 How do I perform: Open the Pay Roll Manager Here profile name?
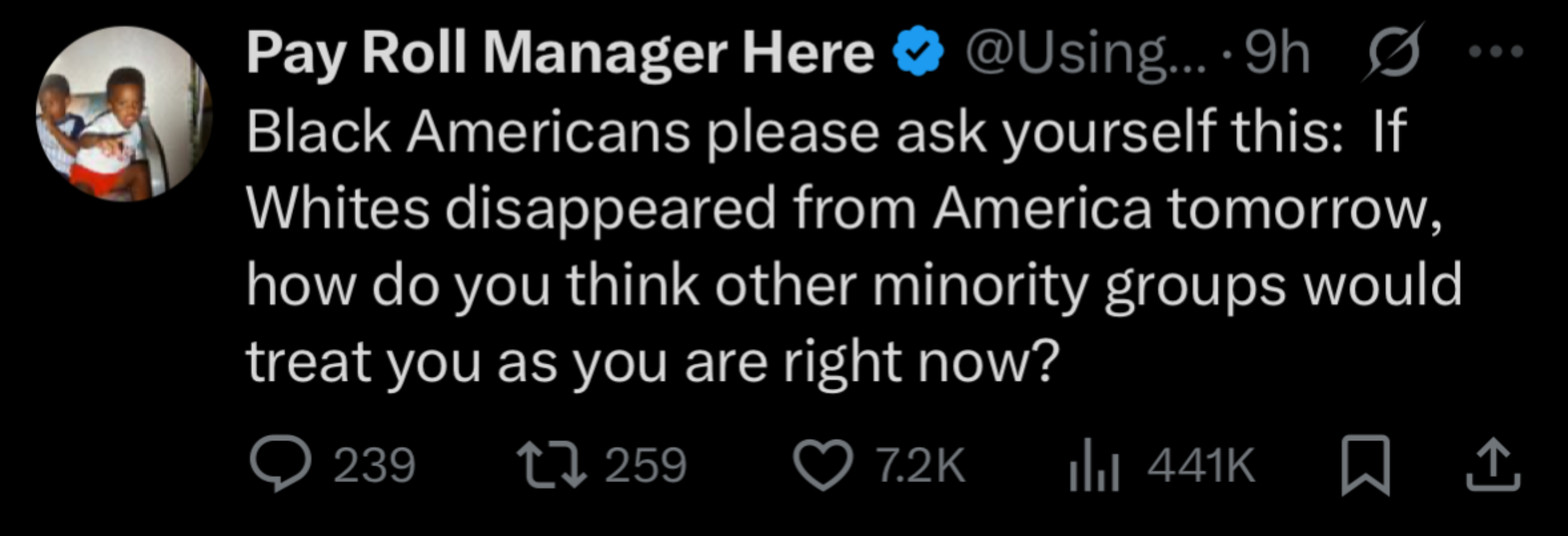pos(559,54)
